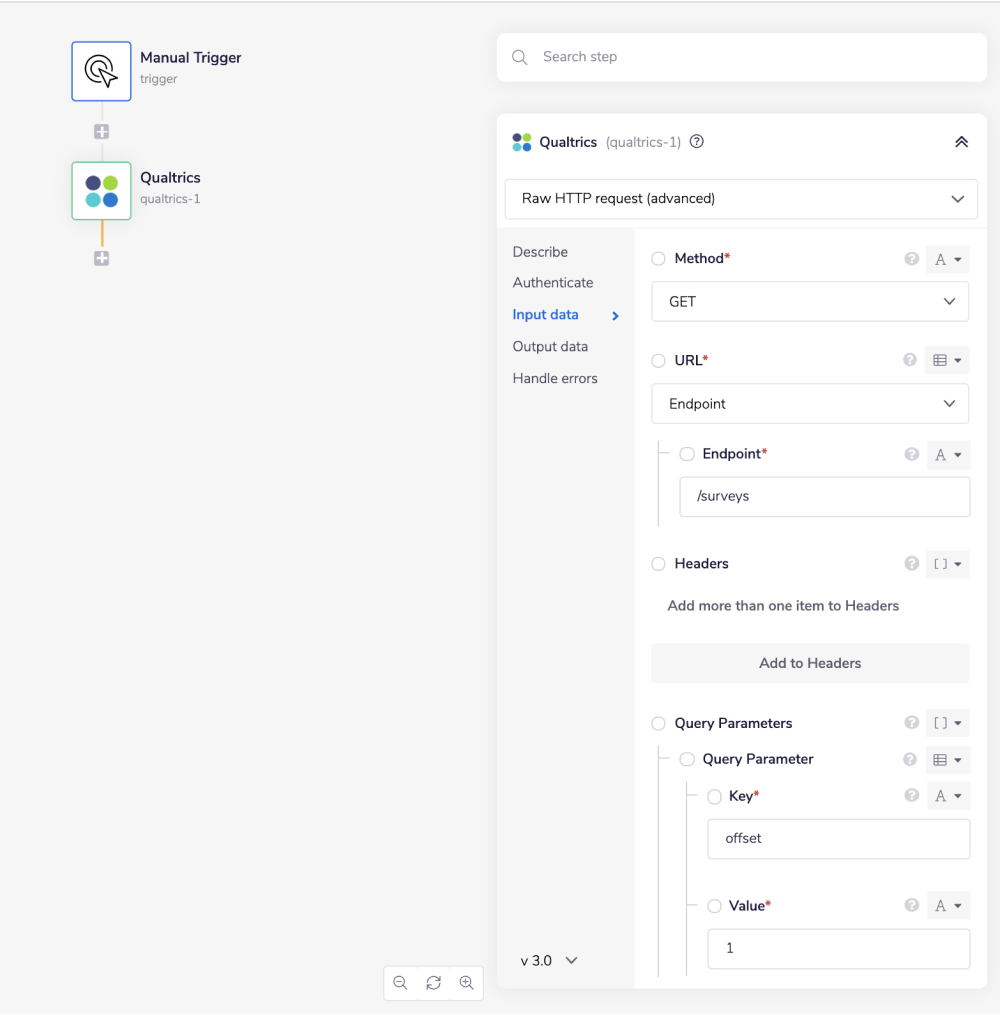The height and width of the screenshot is (1015, 1000).
Task: Open the GET method dropdown
Action: click(809, 302)
